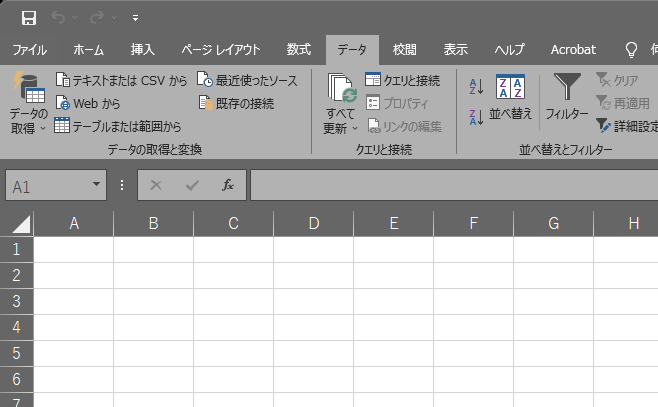The width and height of the screenshot is (658, 407).
Task: Select column E header
Action: pyautogui.click(x=394, y=224)
